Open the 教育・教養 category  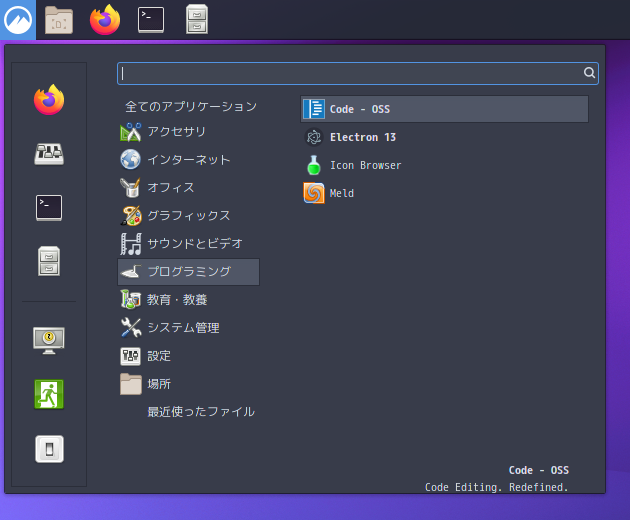click(x=188, y=300)
